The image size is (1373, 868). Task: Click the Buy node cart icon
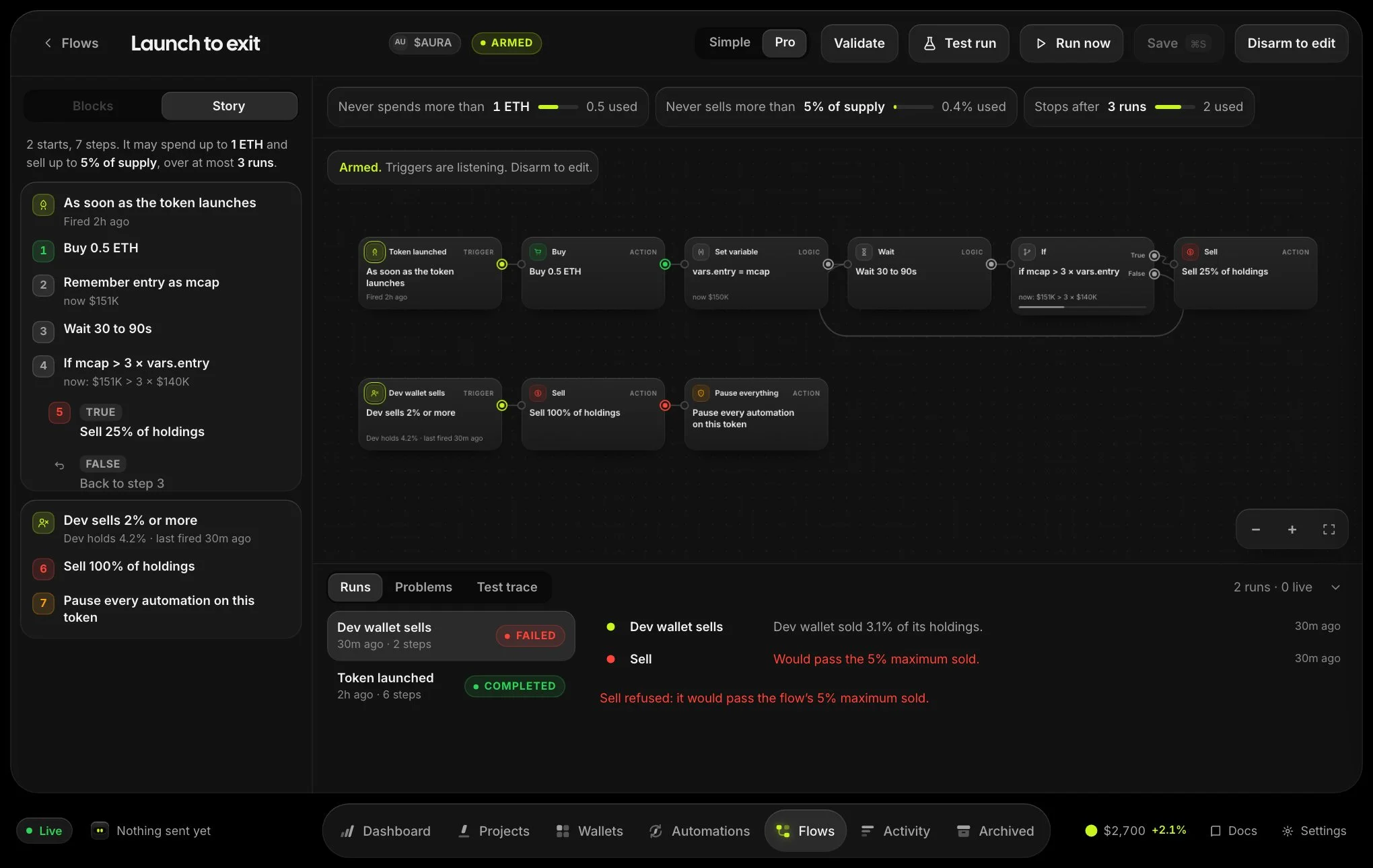pyautogui.click(x=538, y=252)
